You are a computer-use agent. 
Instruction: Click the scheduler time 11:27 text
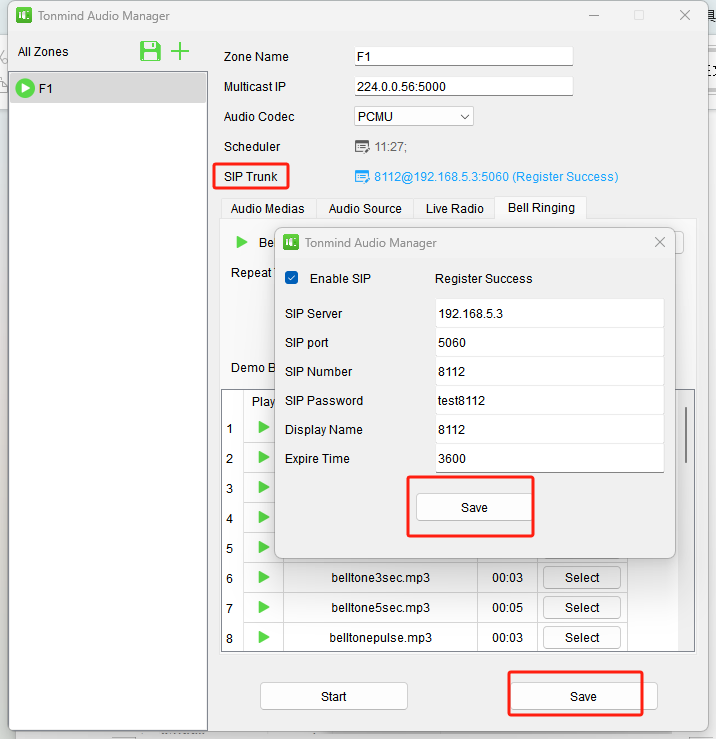(x=390, y=147)
